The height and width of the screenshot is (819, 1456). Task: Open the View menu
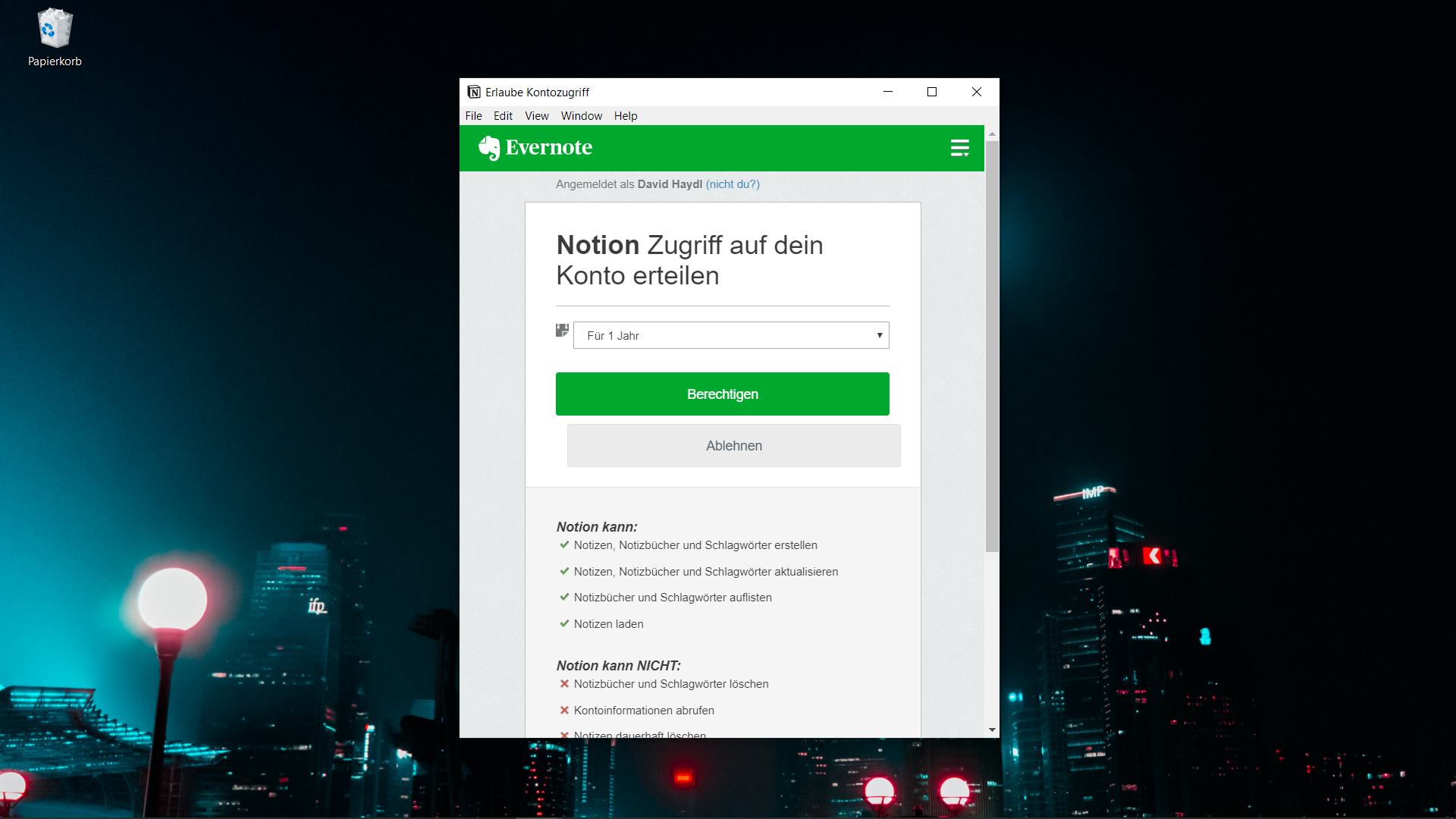(x=537, y=116)
